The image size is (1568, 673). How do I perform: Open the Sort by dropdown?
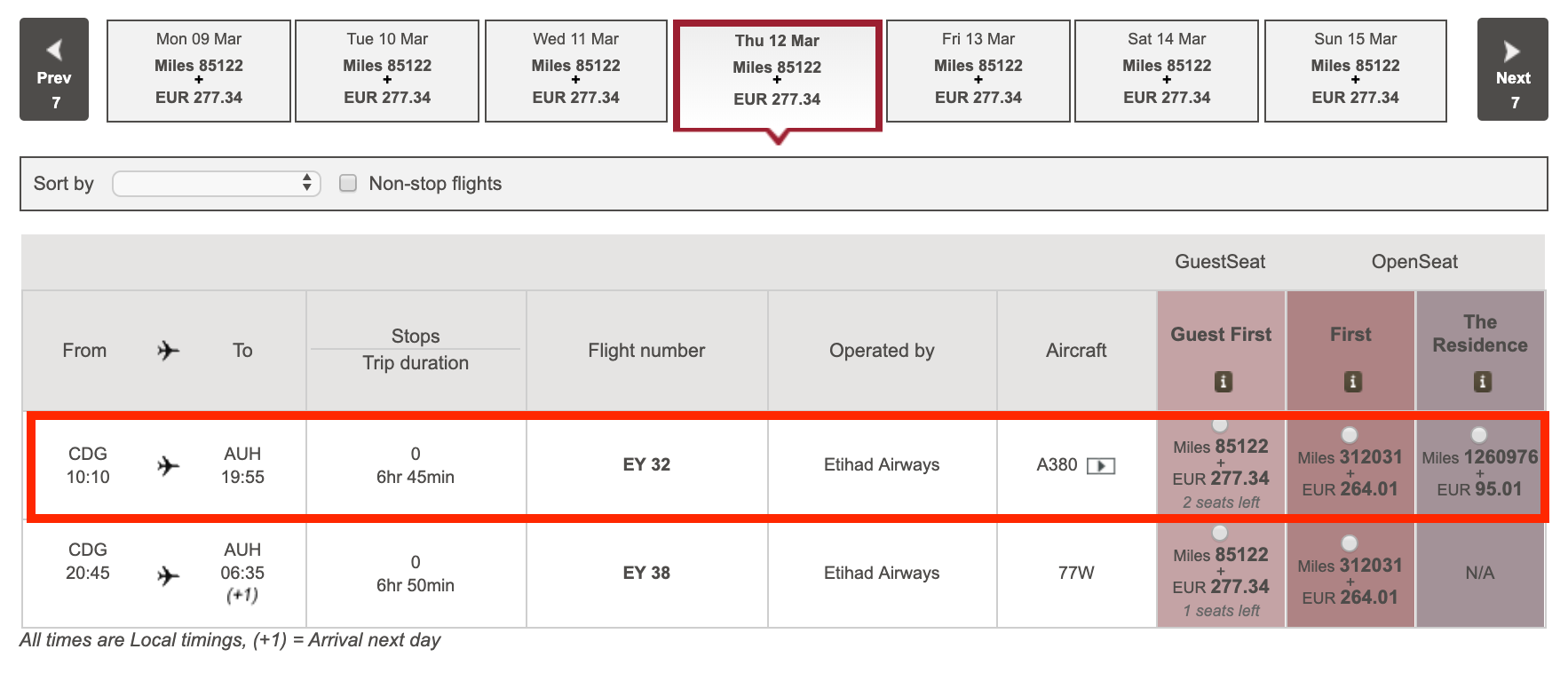[216, 183]
